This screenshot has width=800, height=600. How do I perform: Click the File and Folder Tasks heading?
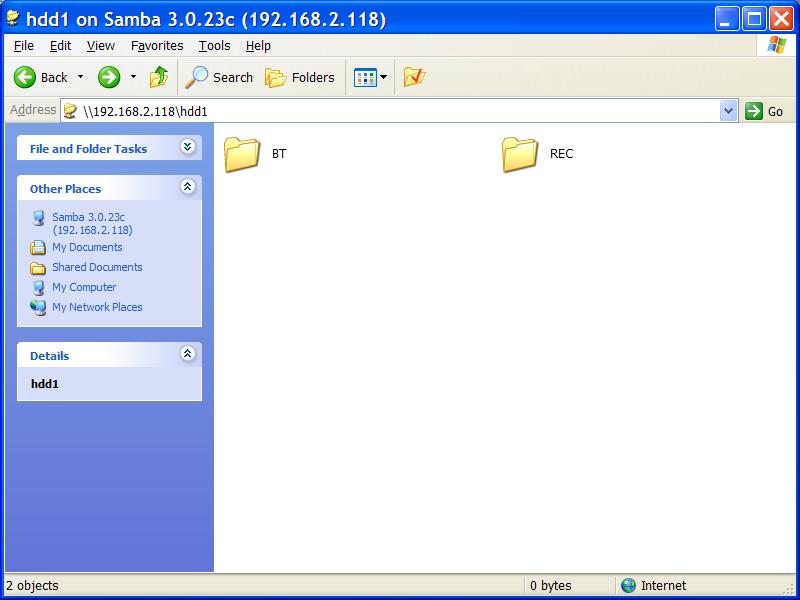(88, 149)
